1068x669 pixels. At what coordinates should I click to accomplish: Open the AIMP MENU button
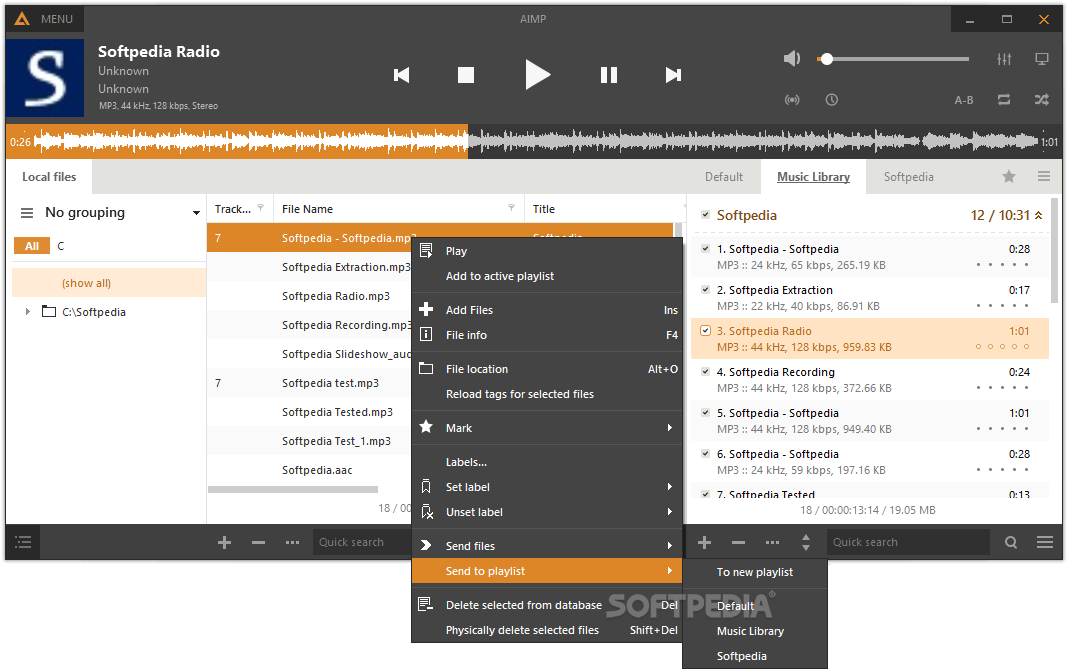pyautogui.click(x=45, y=19)
